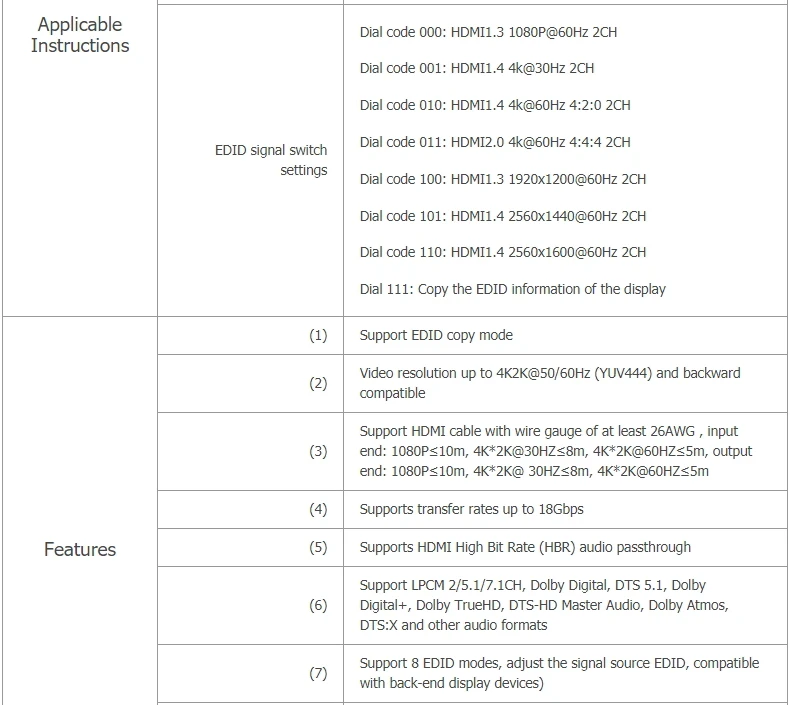Click the Dial code 000 HDMI1.3 1080P line
Image resolution: width=790 pixels, height=705 pixels.
click(488, 32)
